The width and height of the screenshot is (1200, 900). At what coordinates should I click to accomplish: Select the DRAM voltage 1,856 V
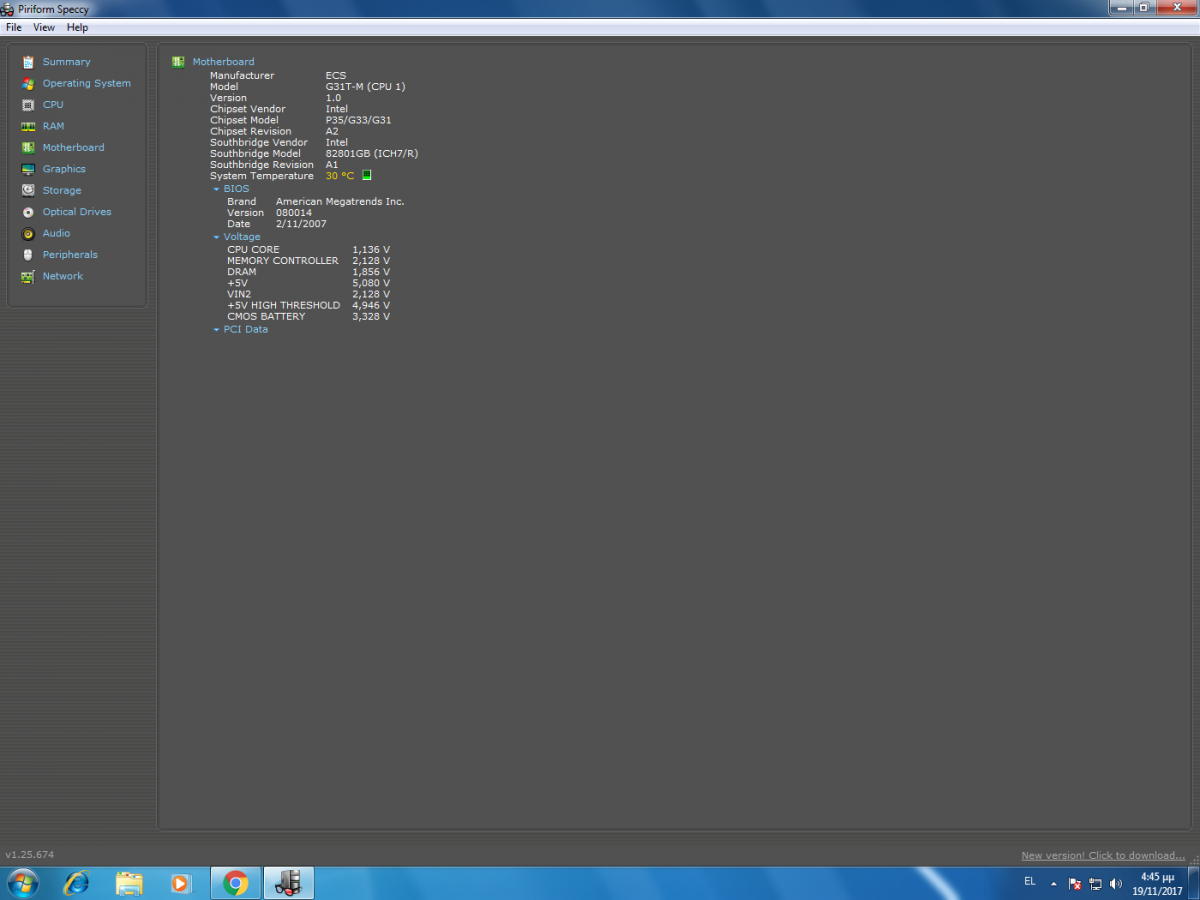pyautogui.click(x=371, y=272)
